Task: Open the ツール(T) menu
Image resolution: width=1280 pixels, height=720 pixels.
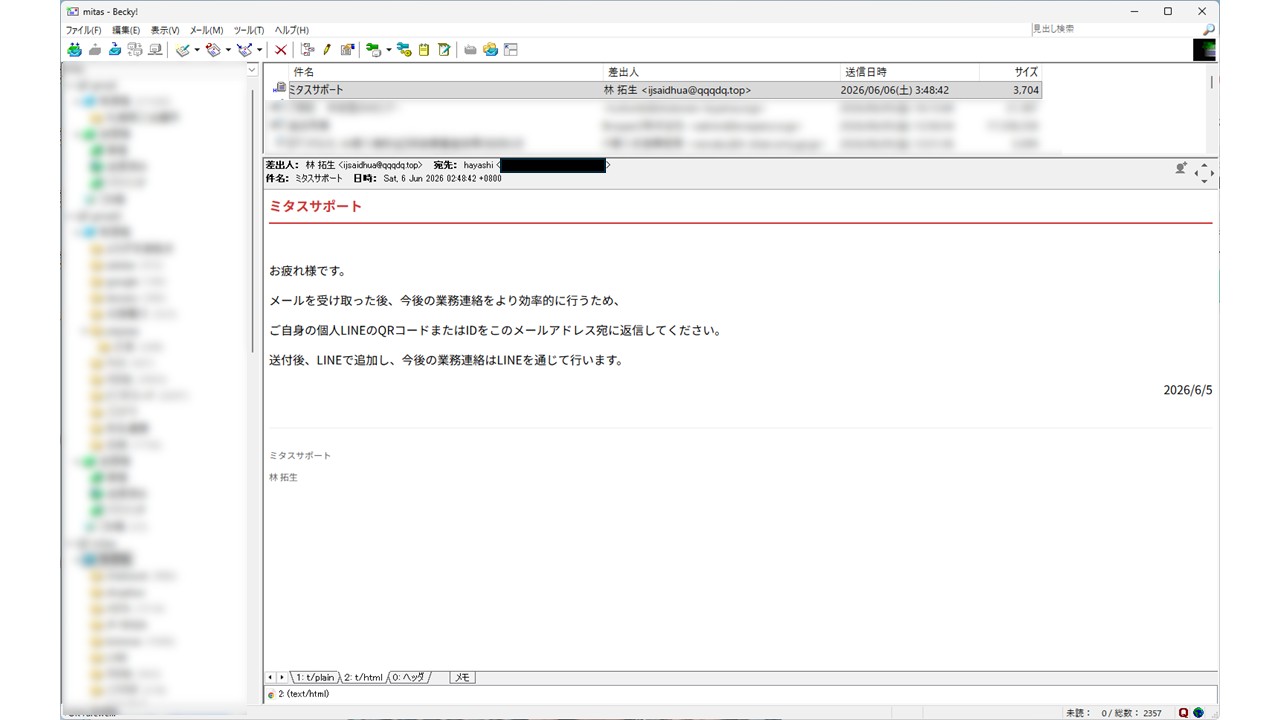Action: (248, 30)
